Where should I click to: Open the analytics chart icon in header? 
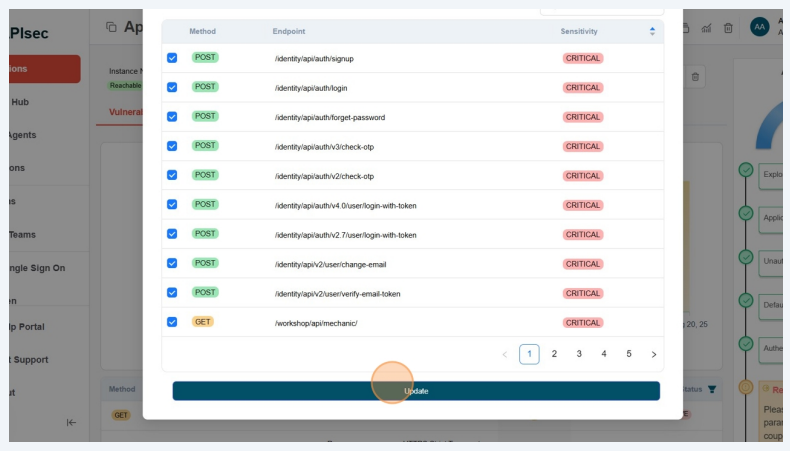tap(707, 27)
